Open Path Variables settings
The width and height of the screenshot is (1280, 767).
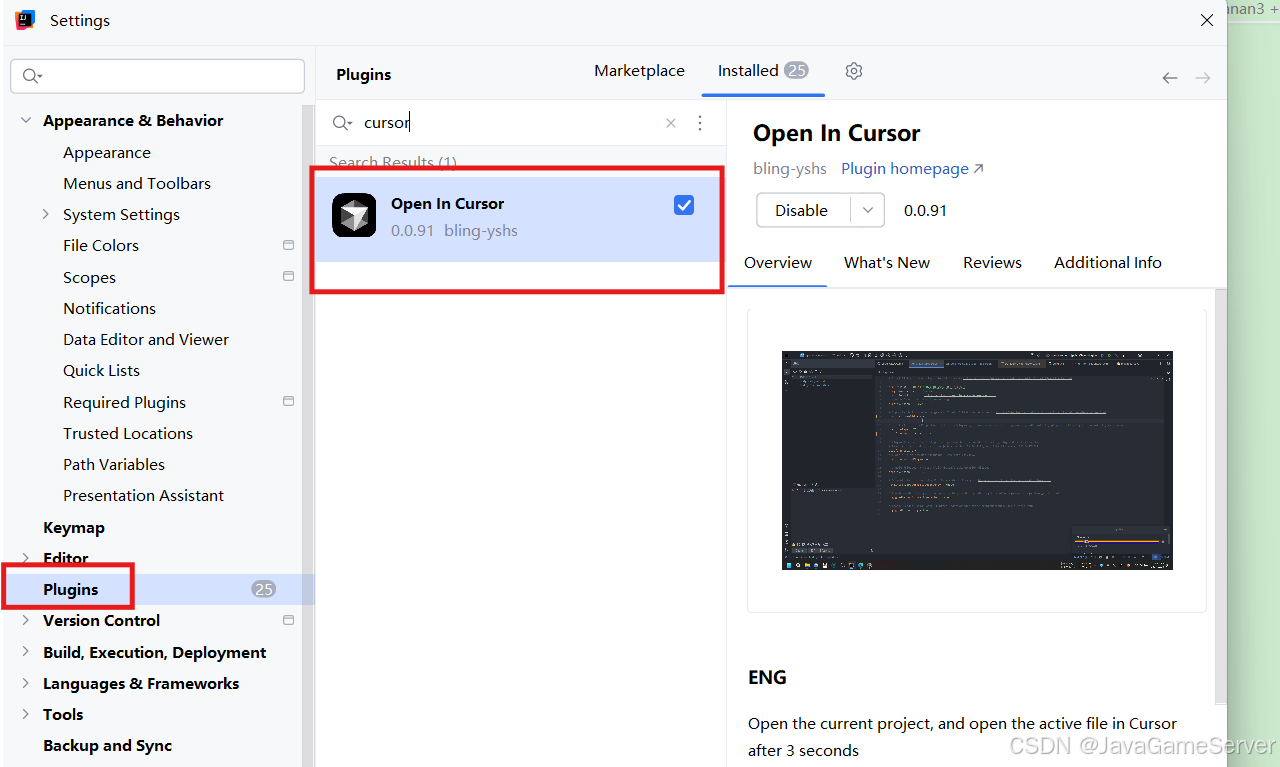(114, 464)
